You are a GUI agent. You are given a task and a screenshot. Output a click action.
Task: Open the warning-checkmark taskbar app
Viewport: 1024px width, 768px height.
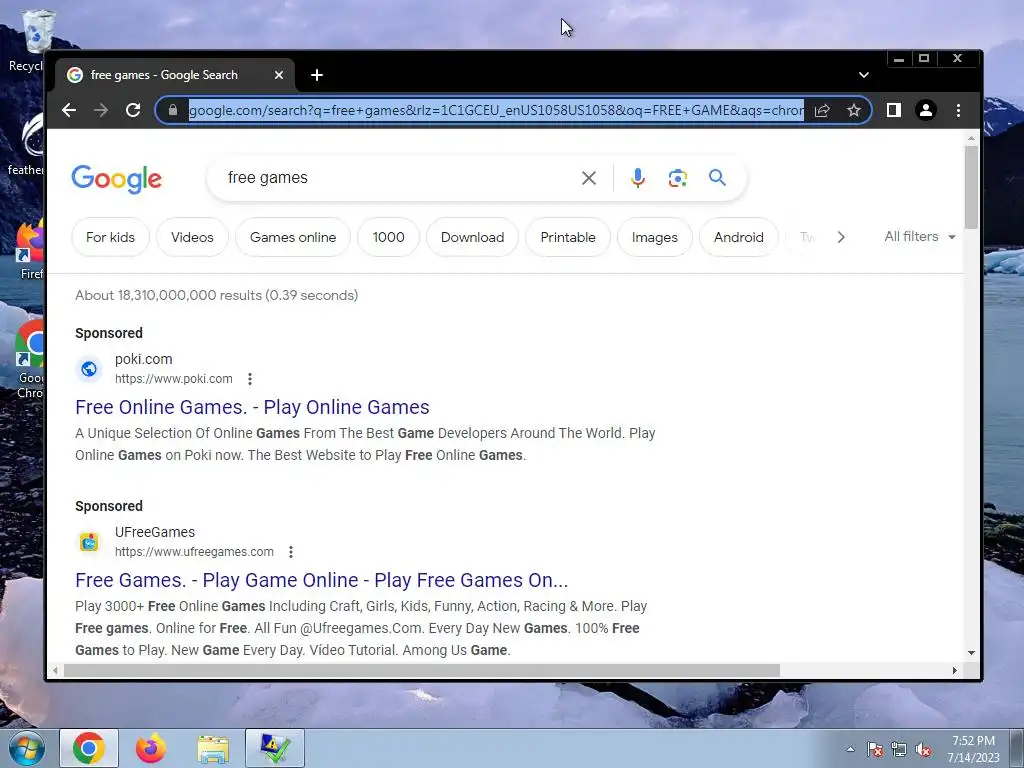[275, 748]
